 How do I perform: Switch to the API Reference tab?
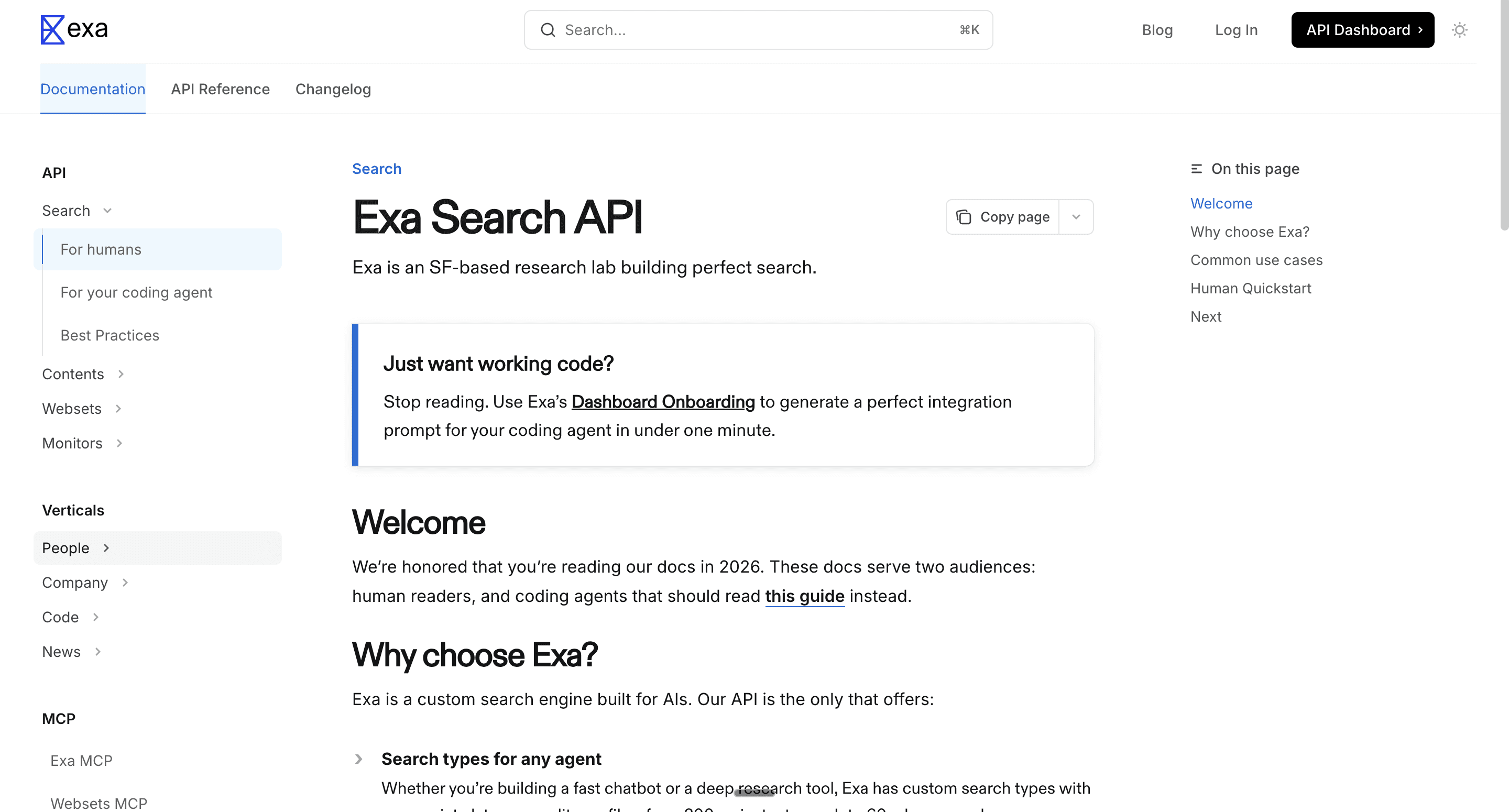pyautogui.click(x=220, y=89)
